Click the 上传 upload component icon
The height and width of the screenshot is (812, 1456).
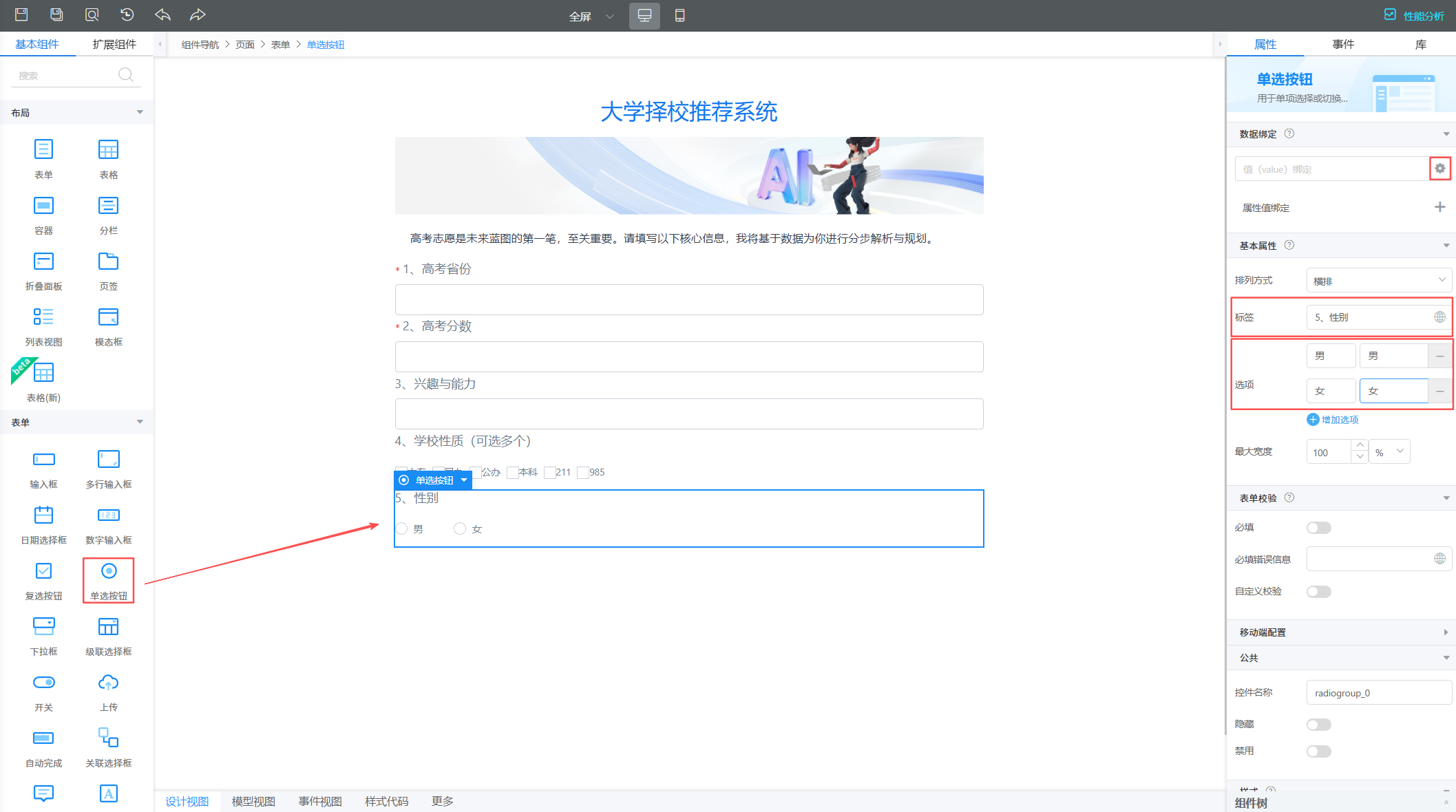point(108,683)
